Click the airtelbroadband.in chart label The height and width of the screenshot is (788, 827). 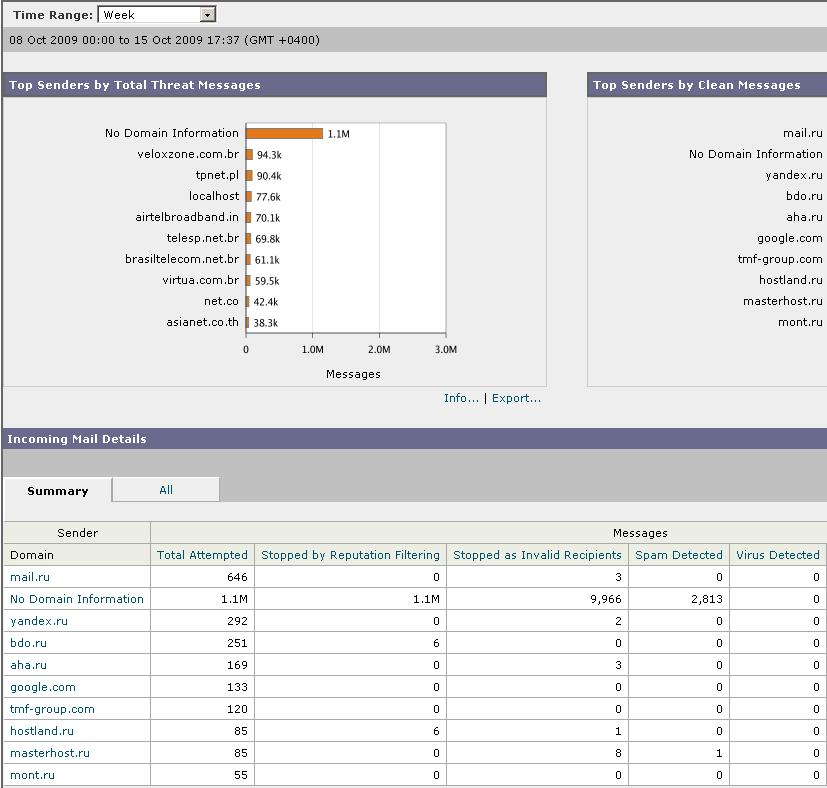pyautogui.click(x=187, y=217)
